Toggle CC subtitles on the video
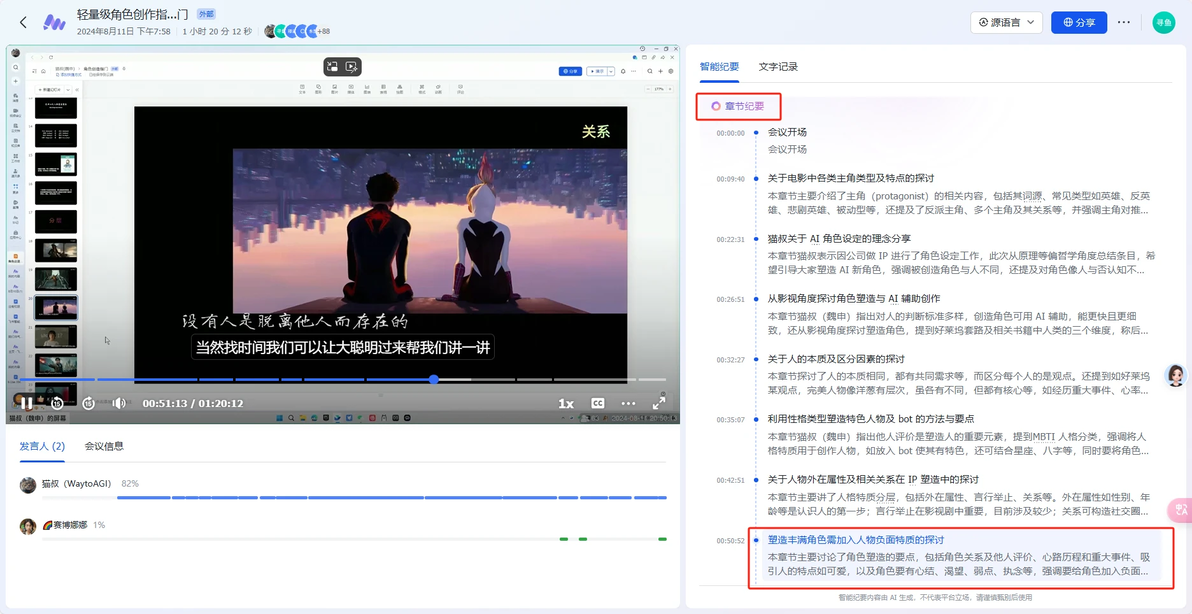This screenshot has height=614, width=1192. tap(598, 404)
